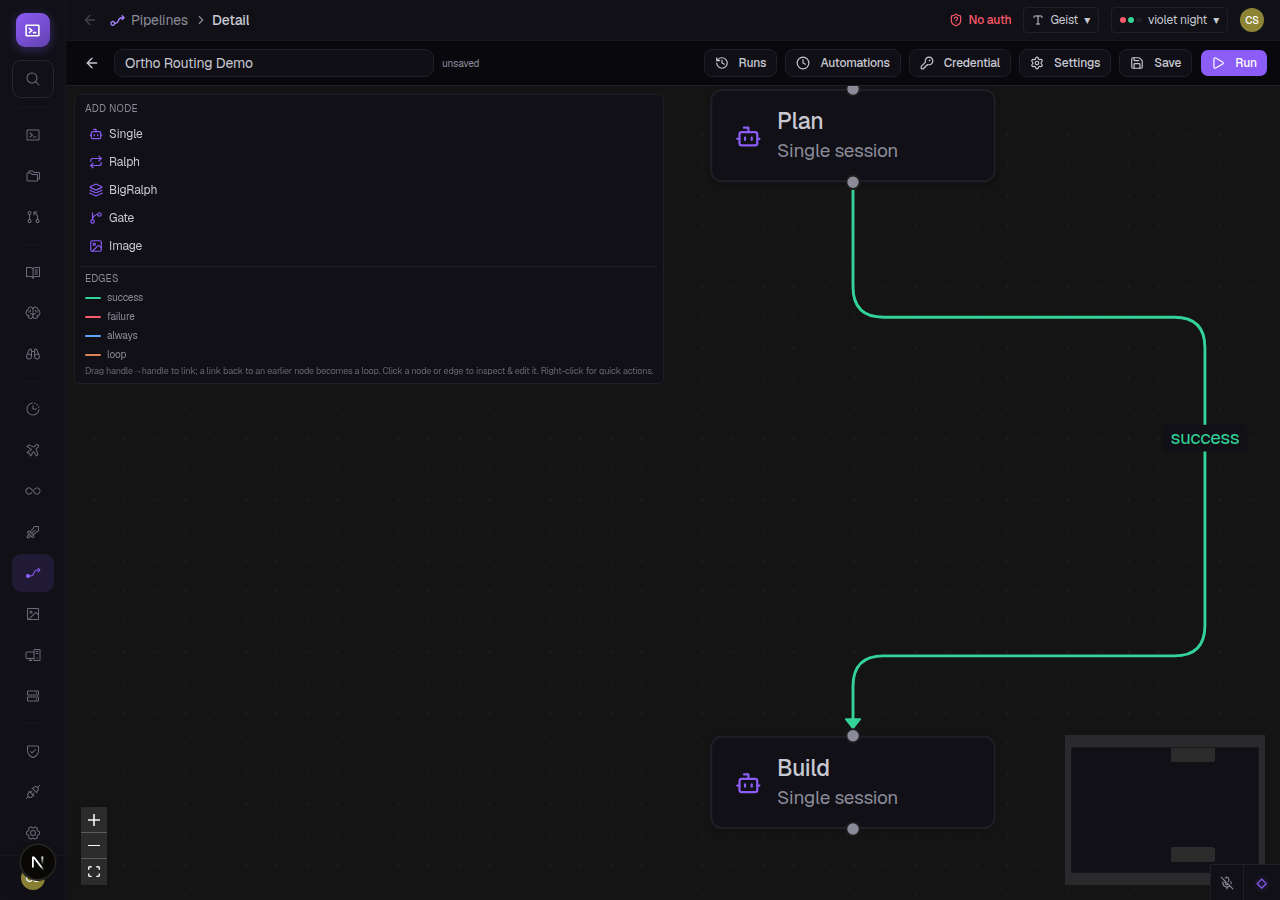The image size is (1280, 900).
Task: Zoom out on the canvas
Action: click(x=94, y=846)
